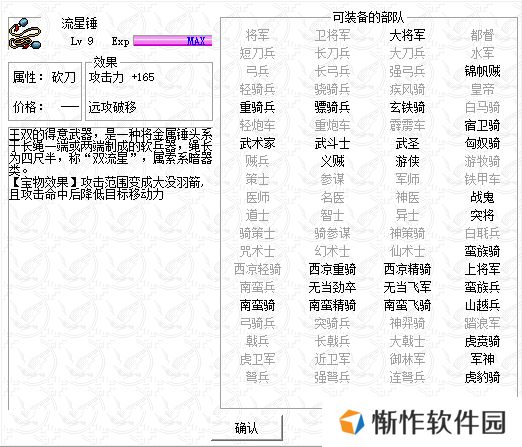Select the 战鬼 troop entry
522x447 pixels.
pos(482,197)
